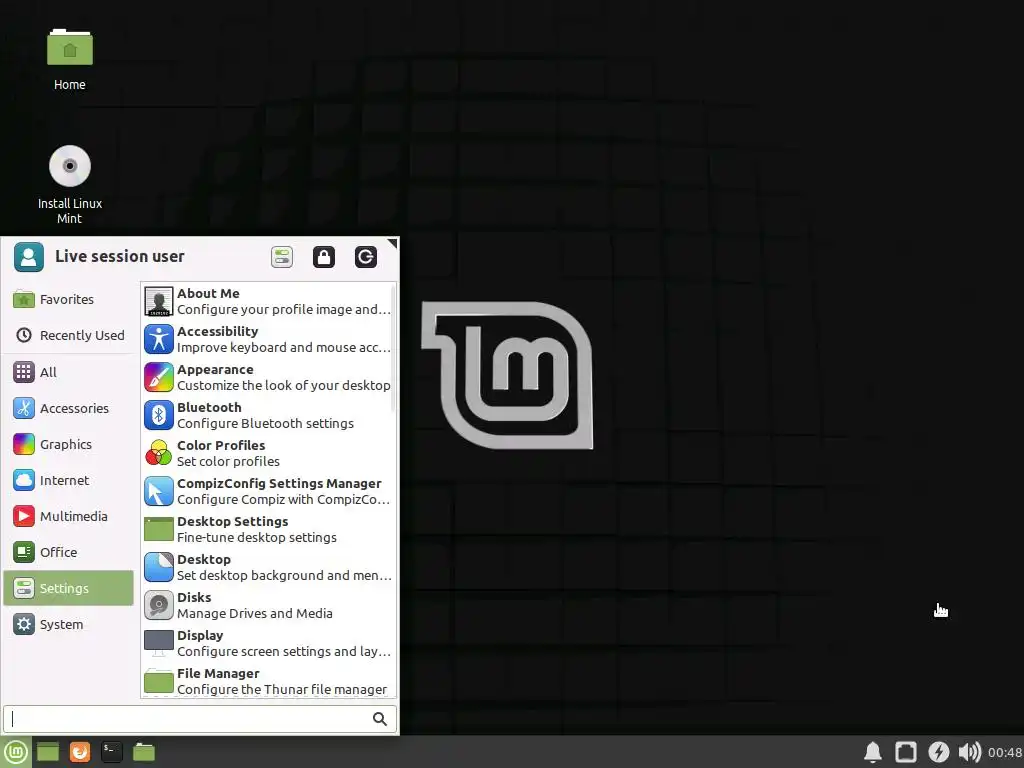Open the Desktop background settings entry
Image resolution: width=1024 pixels, height=768 pixels.
[x=268, y=567]
